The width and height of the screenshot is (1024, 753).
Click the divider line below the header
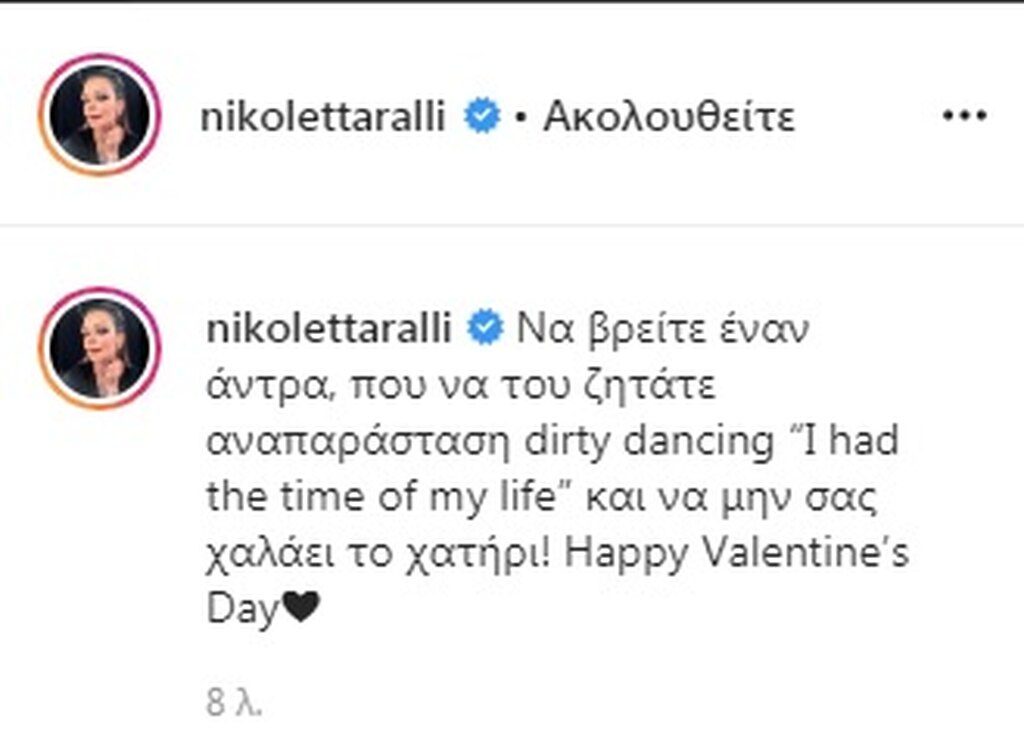point(512,226)
